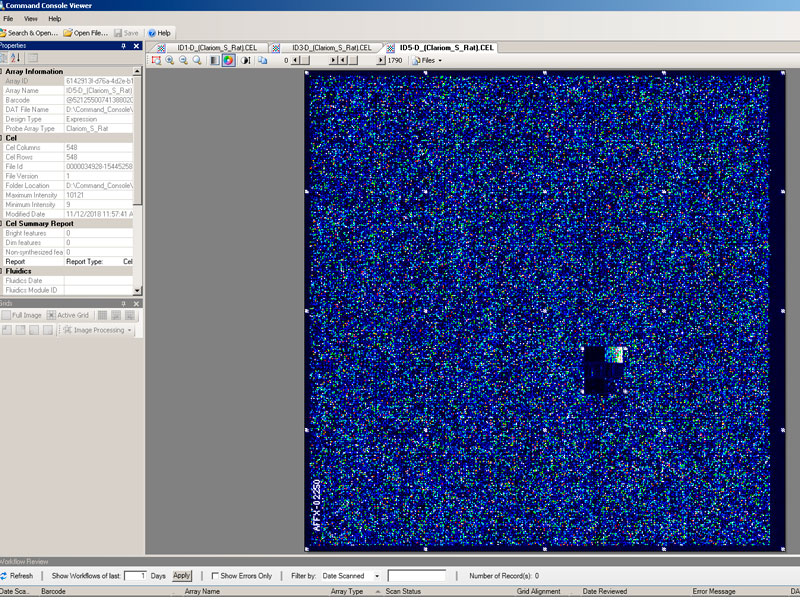Click the Apply button for workflows
The width and height of the screenshot is (800, 600).
[x=182, y=576]
